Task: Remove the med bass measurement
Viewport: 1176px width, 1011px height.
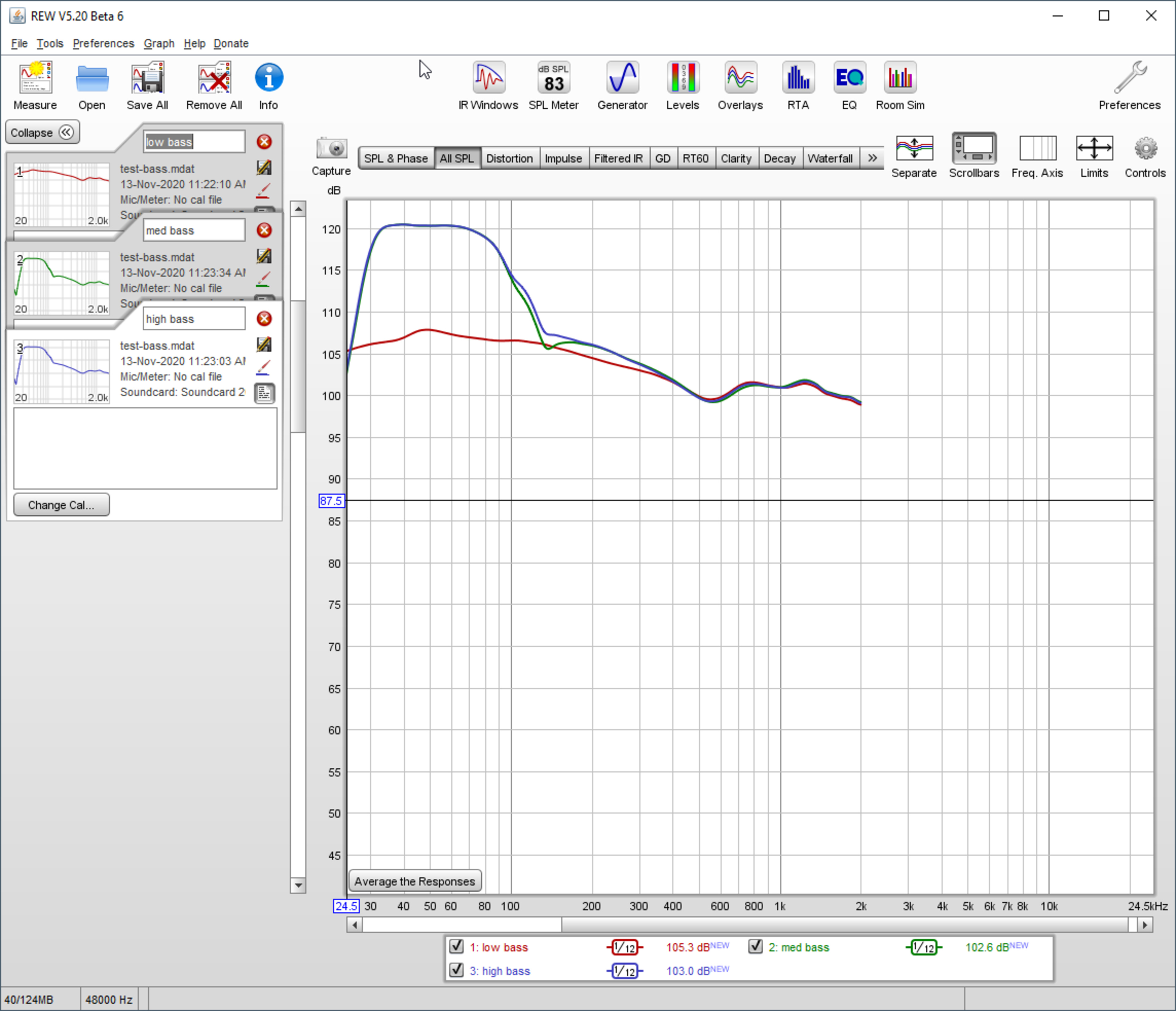Action: coord(264,230)
